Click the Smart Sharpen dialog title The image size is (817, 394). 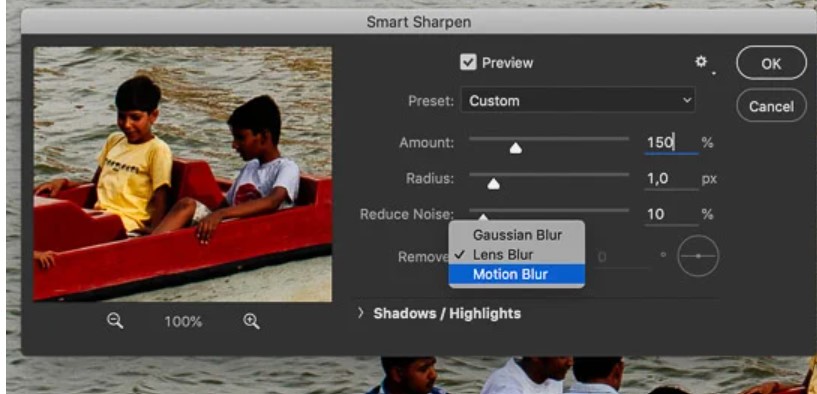tap(419, 22)
